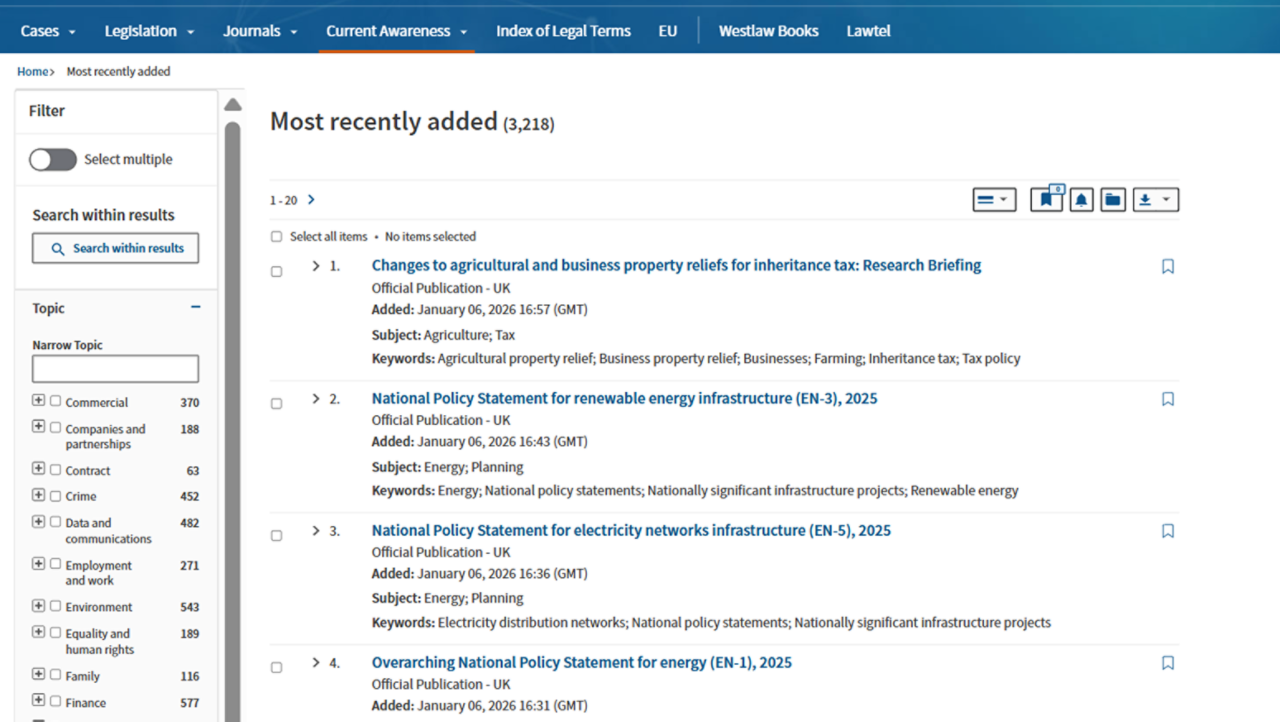Open the detail level view dropdown

point(994,200)
